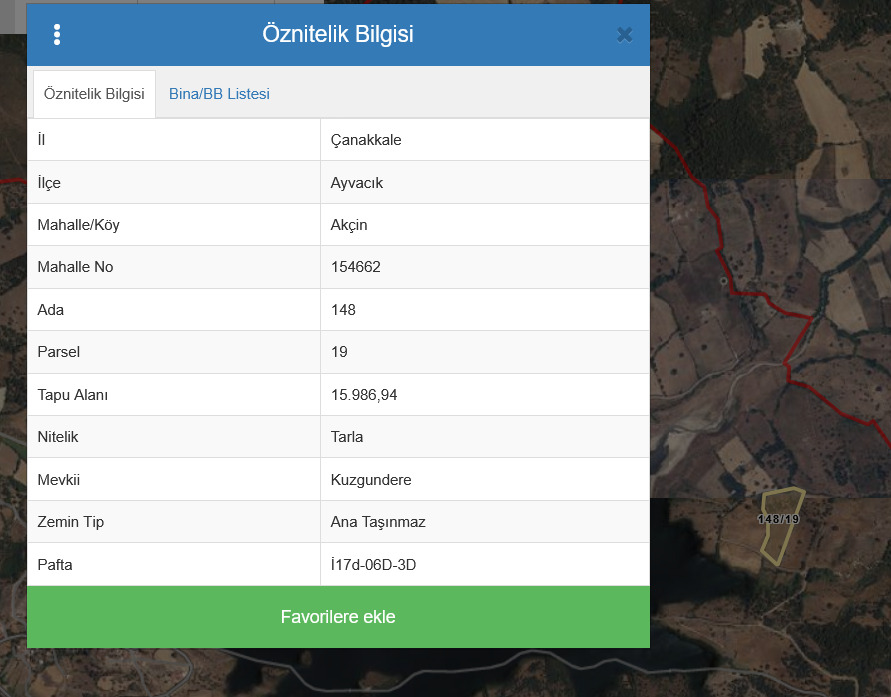Open the three-dot options menu
This screenshot has width=891, height=697.
57,35
